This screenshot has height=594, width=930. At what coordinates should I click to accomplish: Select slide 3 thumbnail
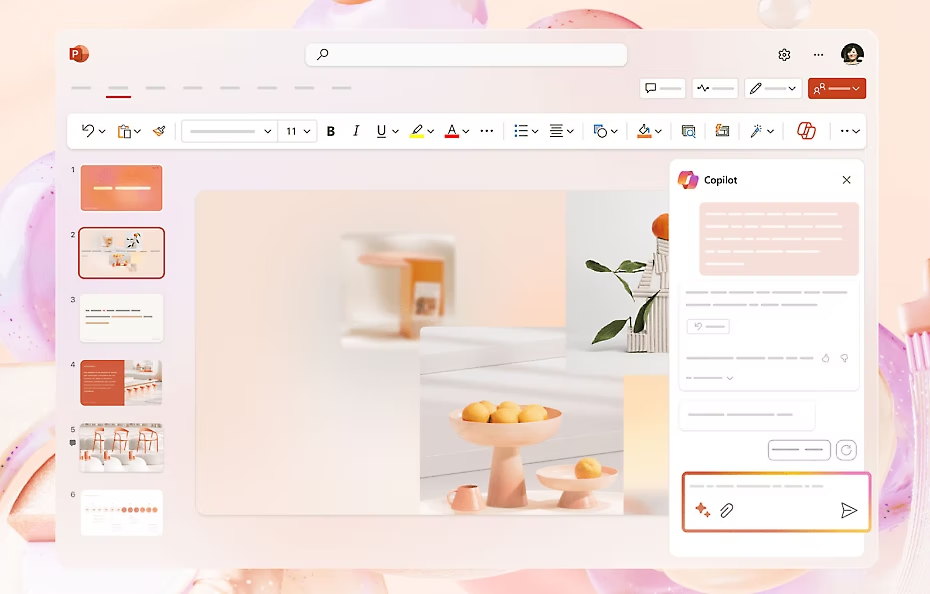[x=122, y=318]
